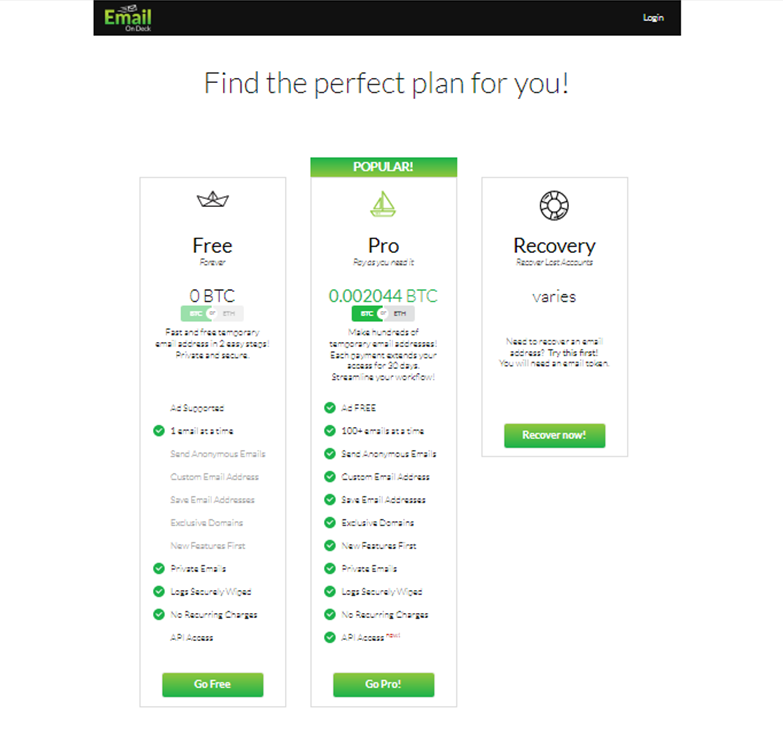The height and width of the screenshot is (733, 783).
Task: Click the green sailboat icon above Pro
Action: 383,204
